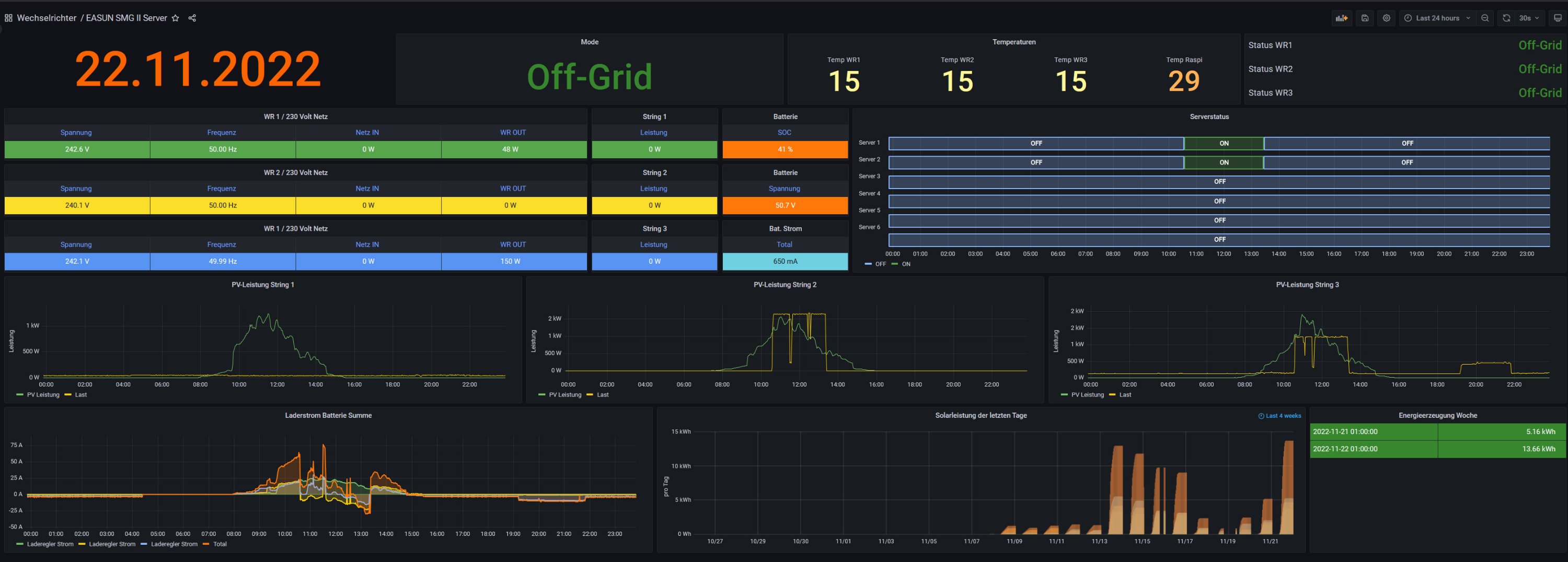
Task: Open Solarleistung der letzten Tage panel menu
Action: point(981,415)
